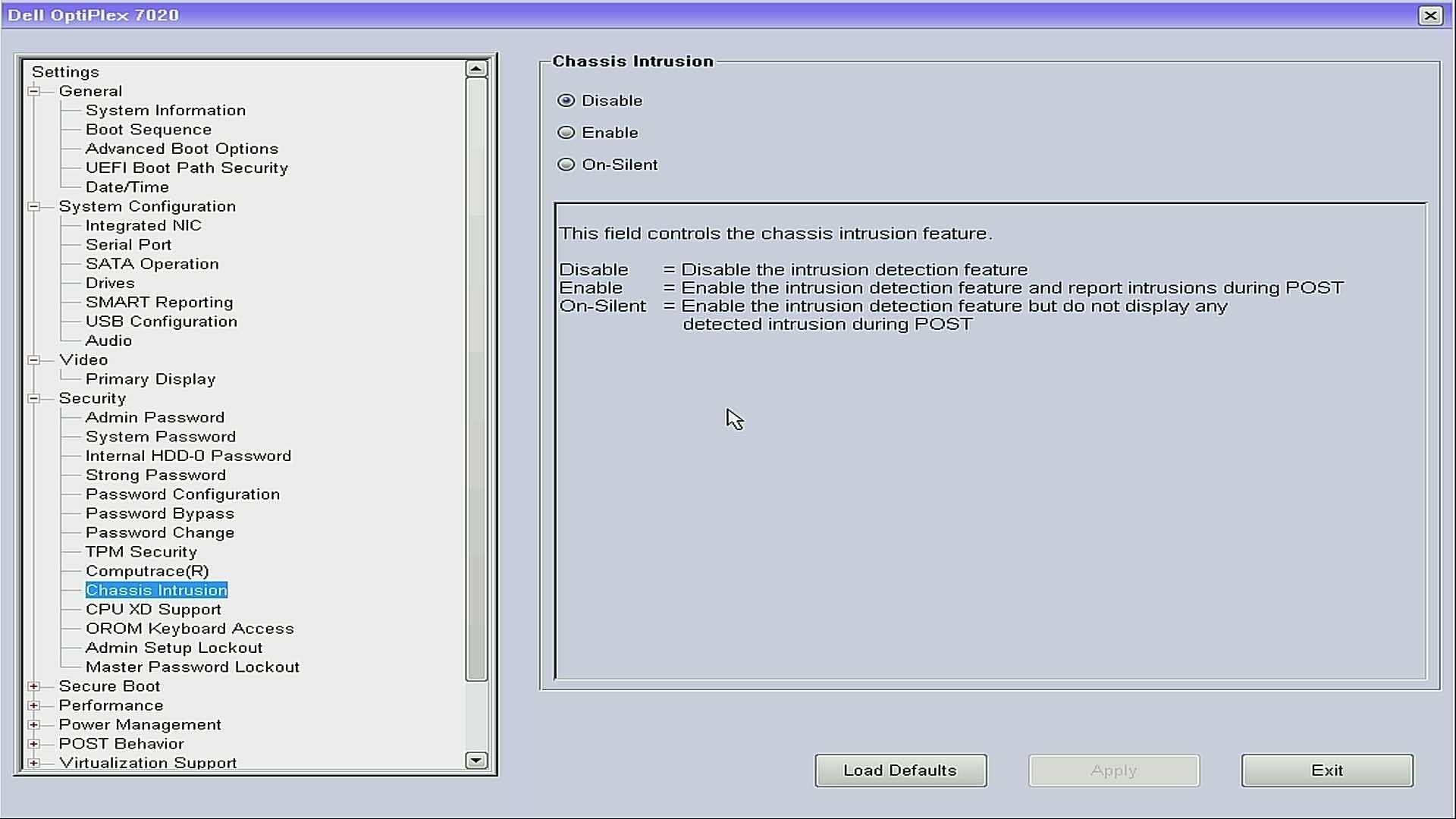This screenshot has width=1456, height=819.
Task: Exit the BIOS settings window
Action: 1327,770
